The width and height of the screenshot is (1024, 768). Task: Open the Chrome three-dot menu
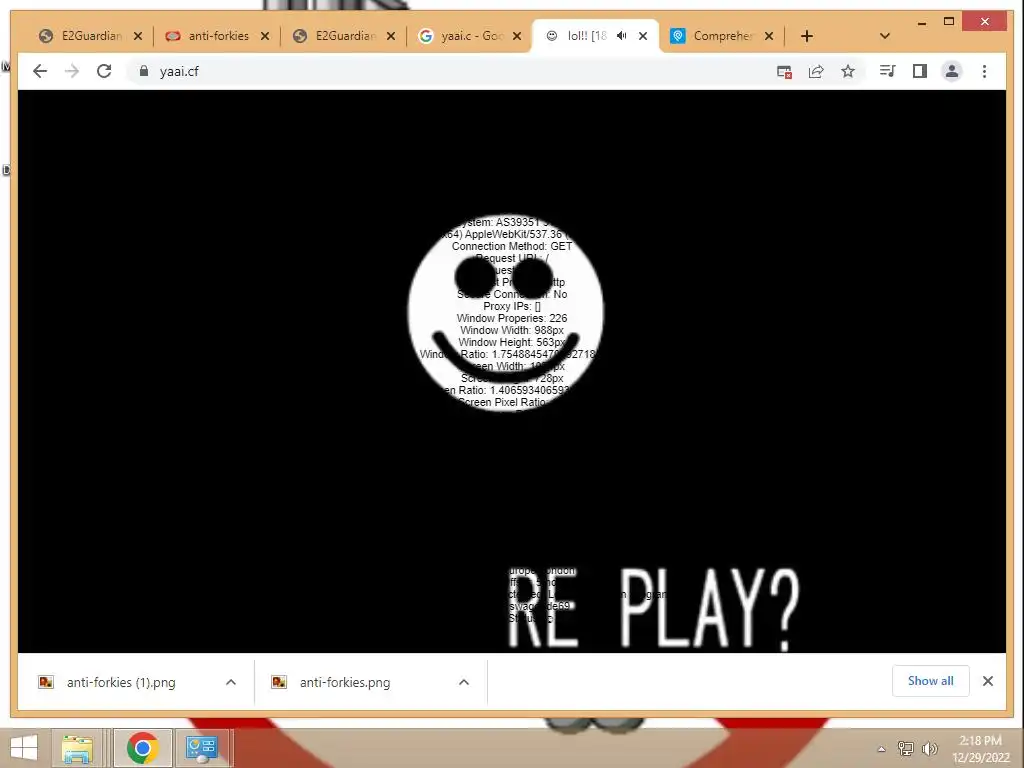tap(984, 71)
